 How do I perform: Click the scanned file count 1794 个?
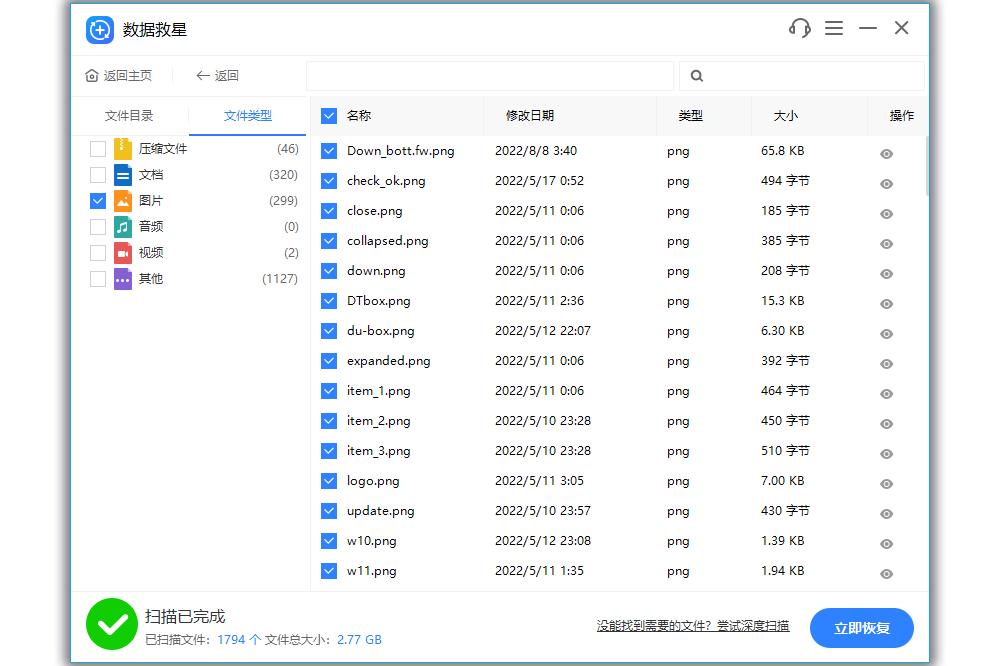tap(239, 639)
